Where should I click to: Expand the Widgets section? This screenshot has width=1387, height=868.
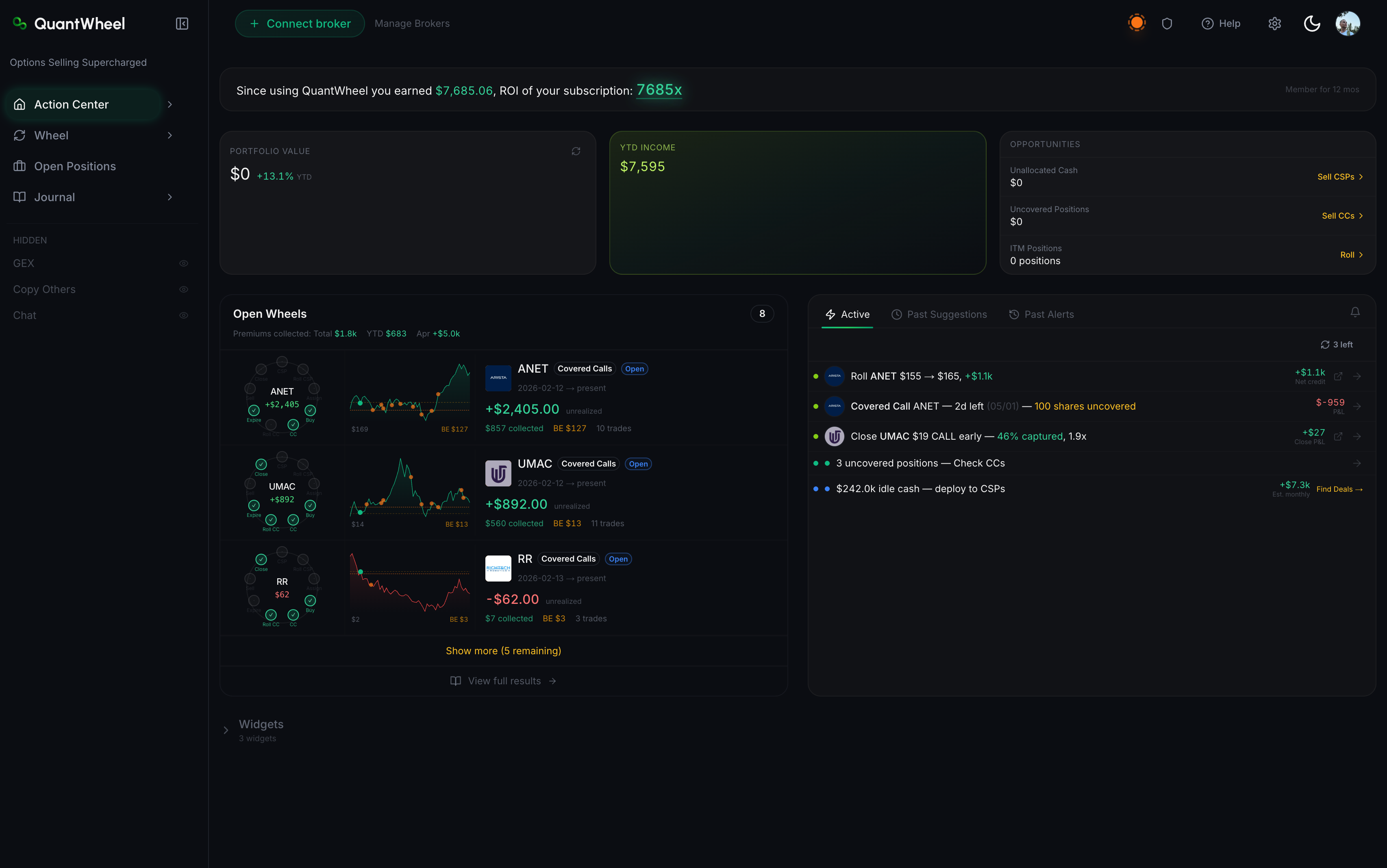[226, 730]
